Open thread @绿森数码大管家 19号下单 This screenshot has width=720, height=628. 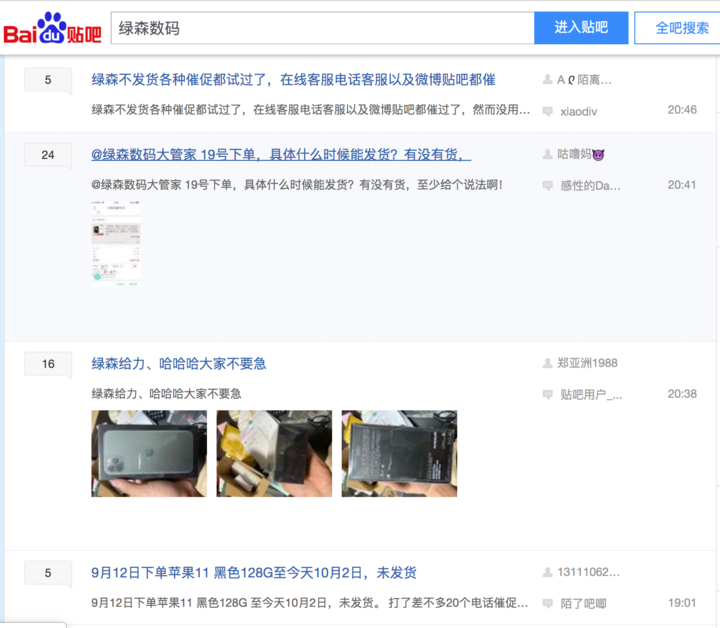click(x=281, y=154)
